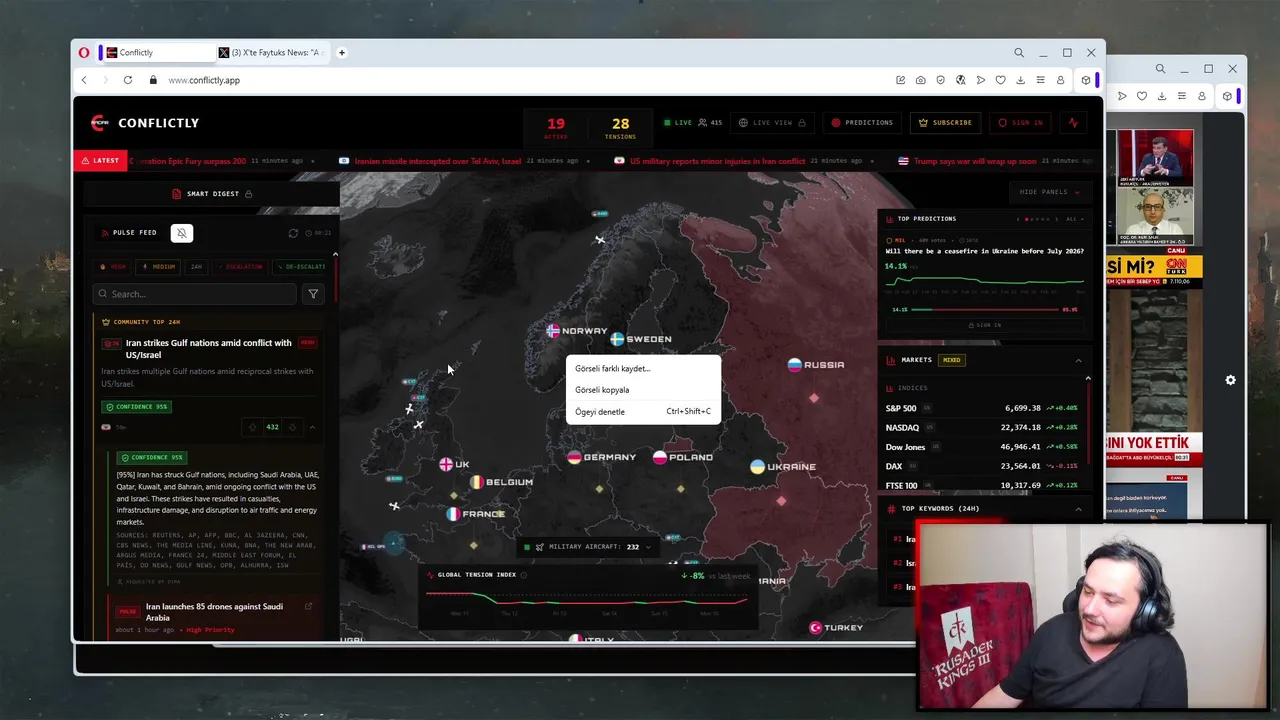
Task: Open a new browser tab with plus
Action: [x=342, y=52]
